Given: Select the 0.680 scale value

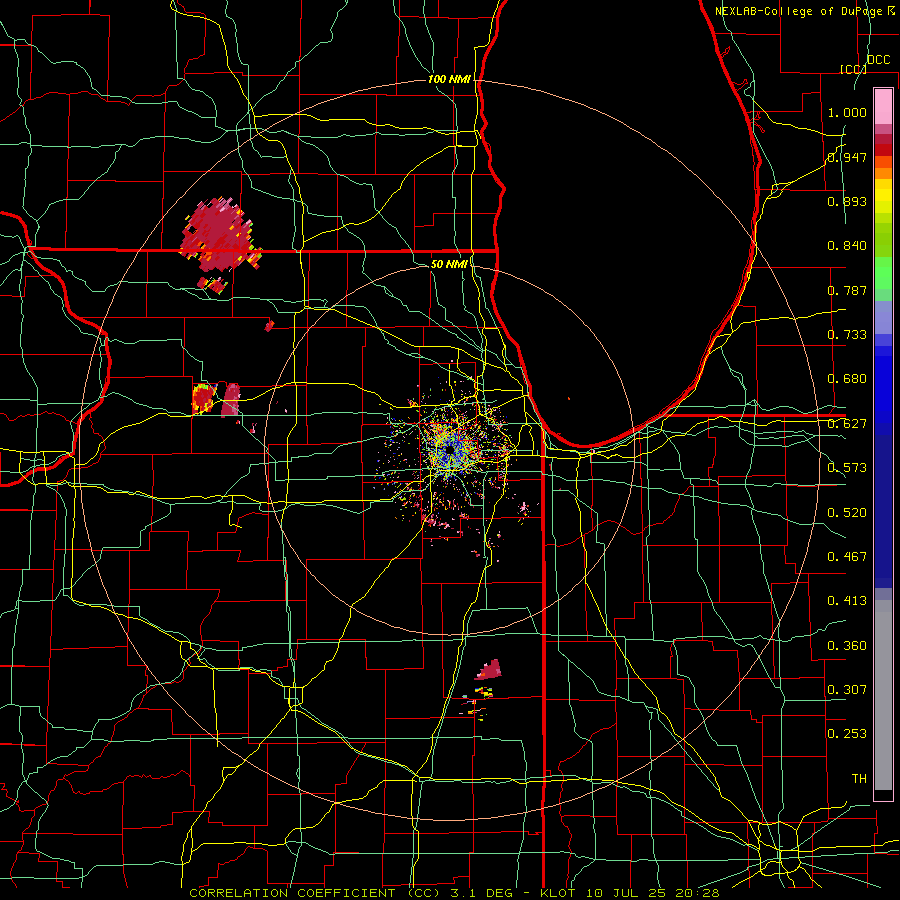Looking at the screenshot, I should 847,379.
